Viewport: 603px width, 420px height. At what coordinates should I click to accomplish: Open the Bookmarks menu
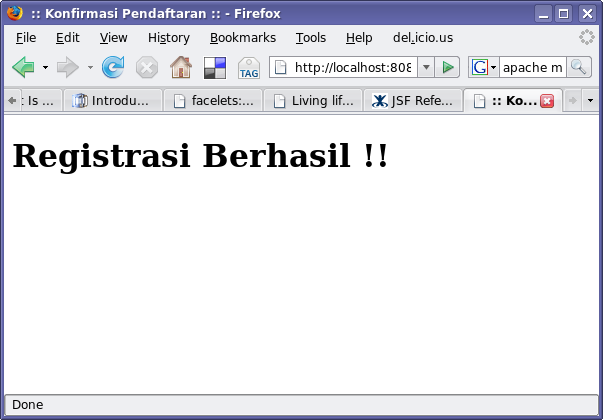(242, 38)
